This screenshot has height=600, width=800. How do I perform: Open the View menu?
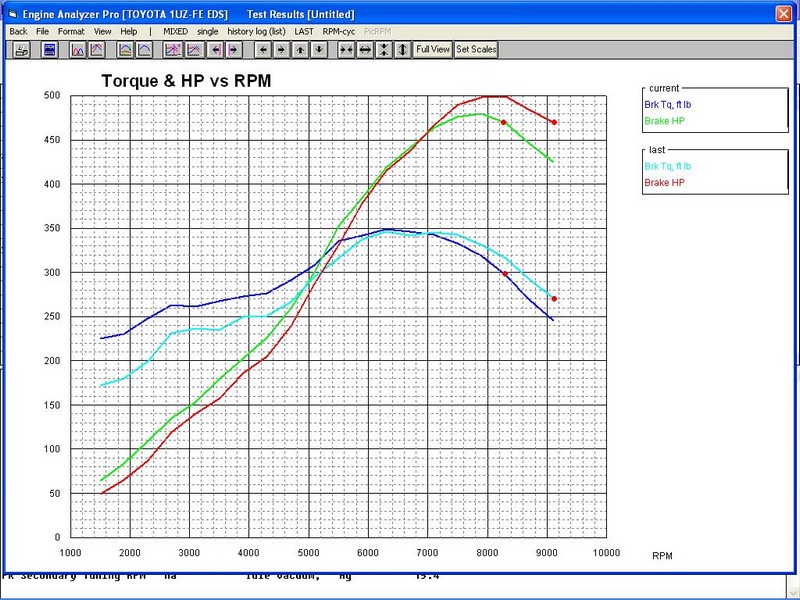click(103, 32)
